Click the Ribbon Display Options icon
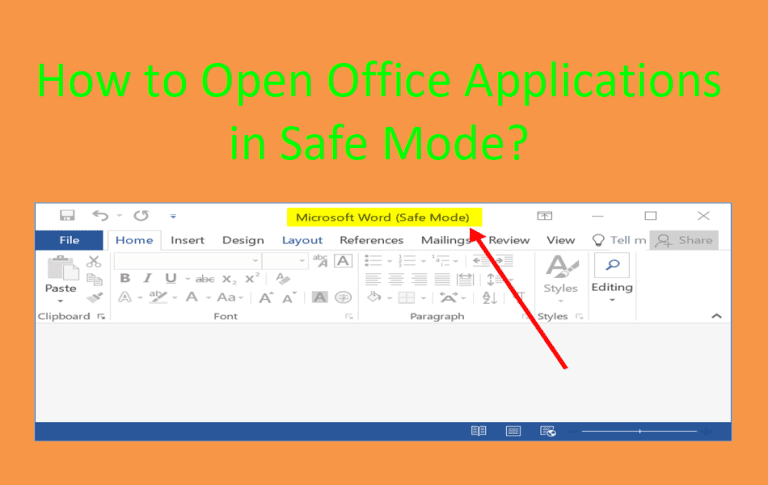 545,216
